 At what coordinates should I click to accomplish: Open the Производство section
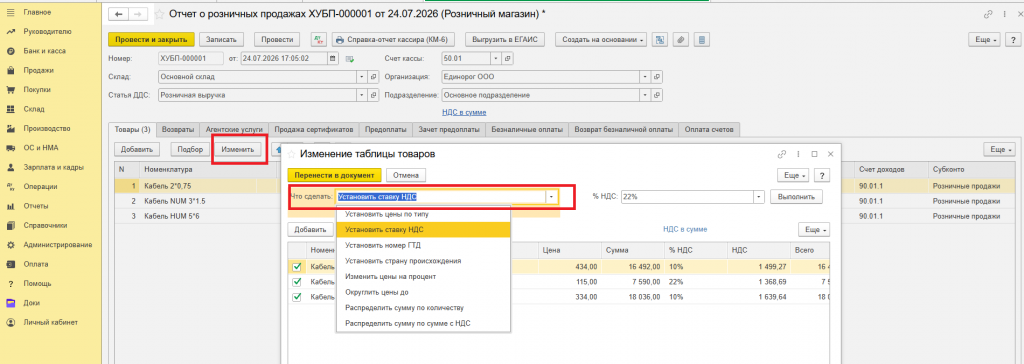(46, 129)
